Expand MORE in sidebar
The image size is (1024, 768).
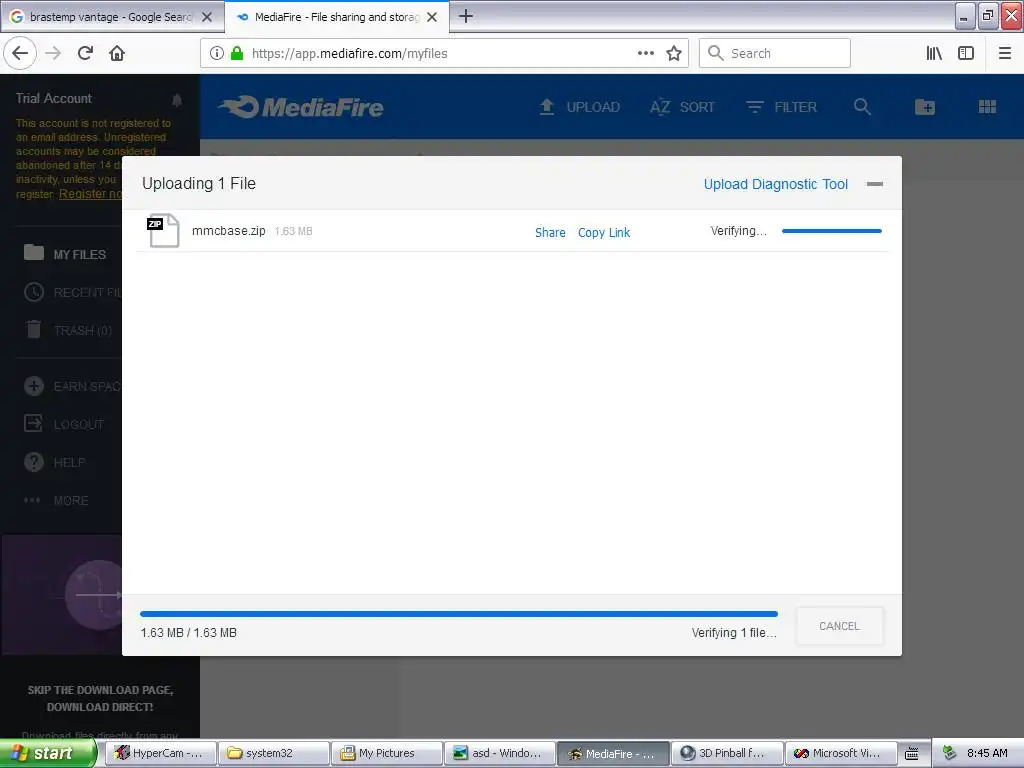(56, 500)
